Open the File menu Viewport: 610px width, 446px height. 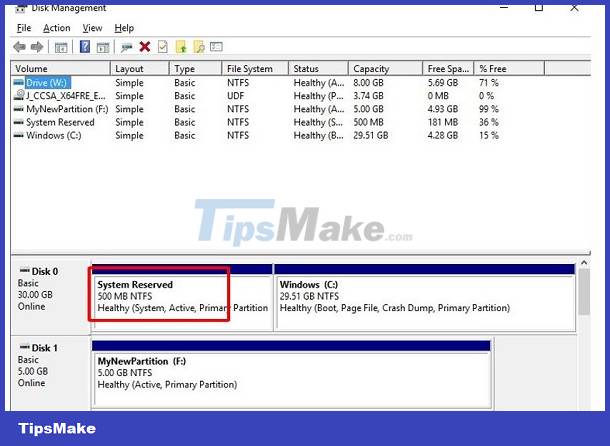tap(24, 28)
